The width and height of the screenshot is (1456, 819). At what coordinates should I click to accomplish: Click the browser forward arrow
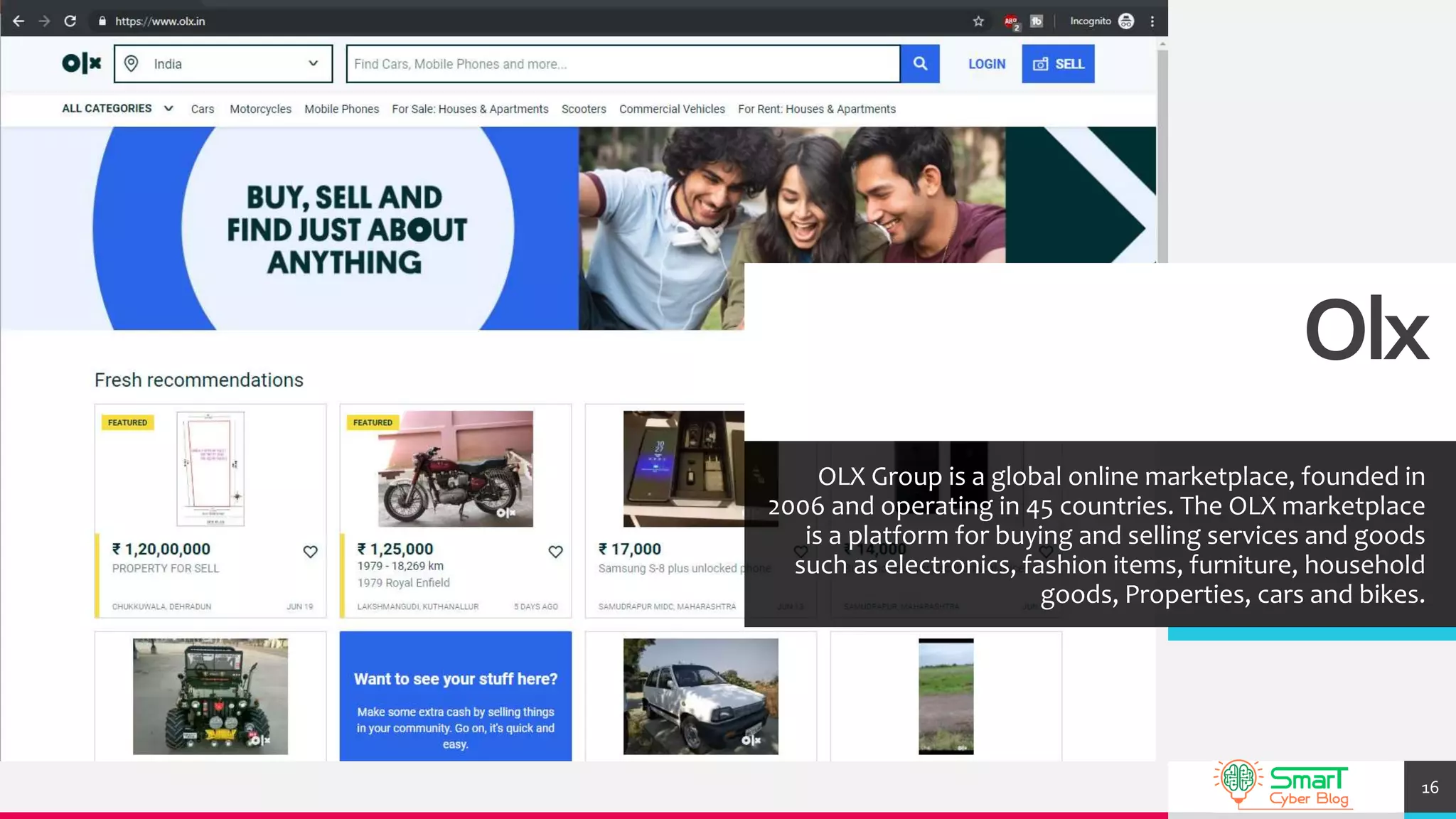44,21
